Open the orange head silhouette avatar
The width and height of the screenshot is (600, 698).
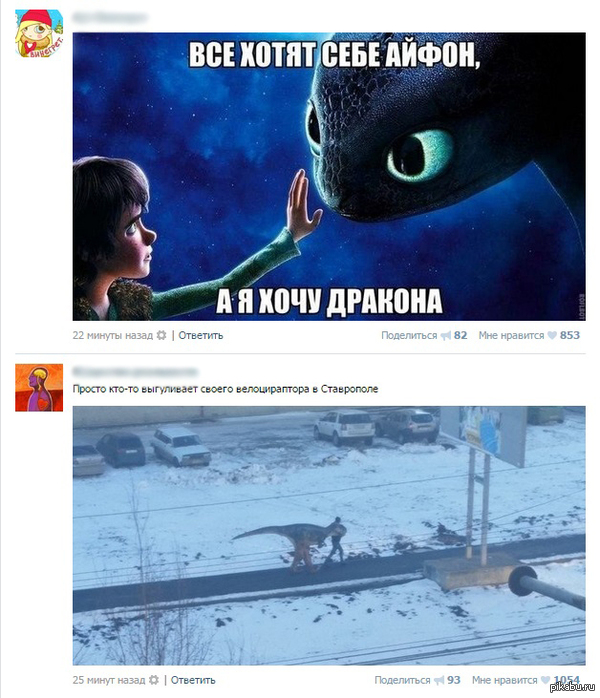39,387
